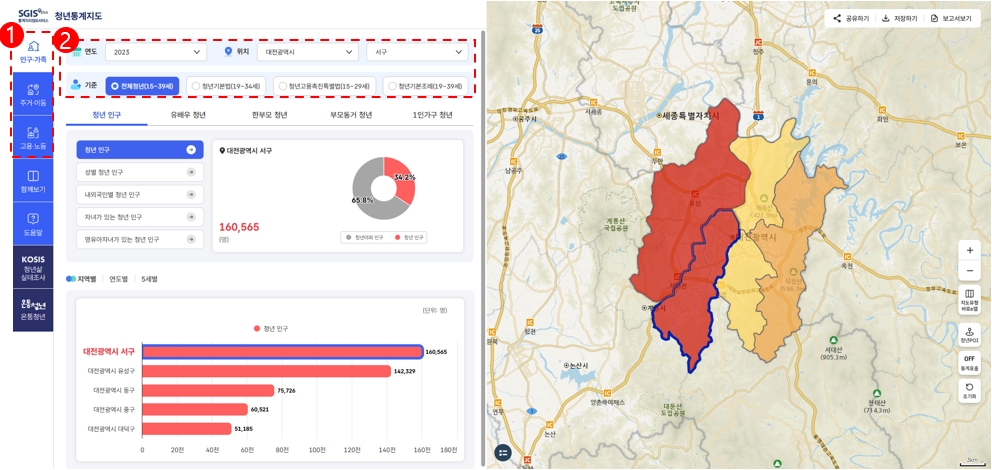This screenshot has width=992, height=470.
Task: Click the 초기화 reset map icon
Action: 969,390
